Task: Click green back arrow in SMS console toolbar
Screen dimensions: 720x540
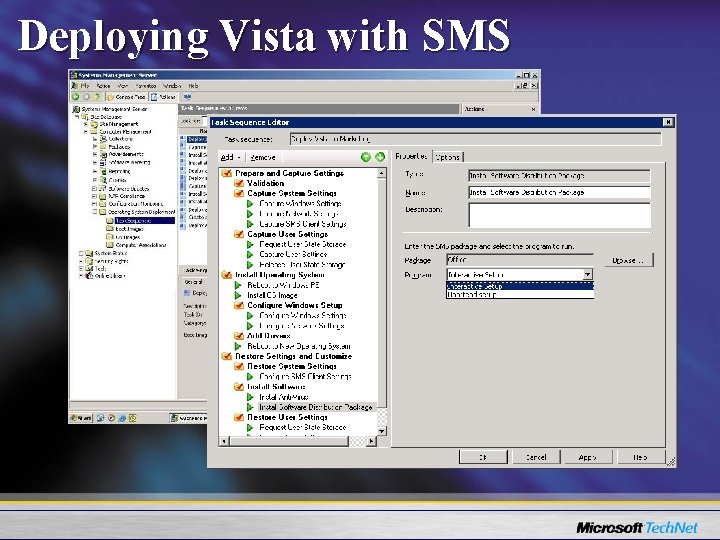Action: point(76,96)
